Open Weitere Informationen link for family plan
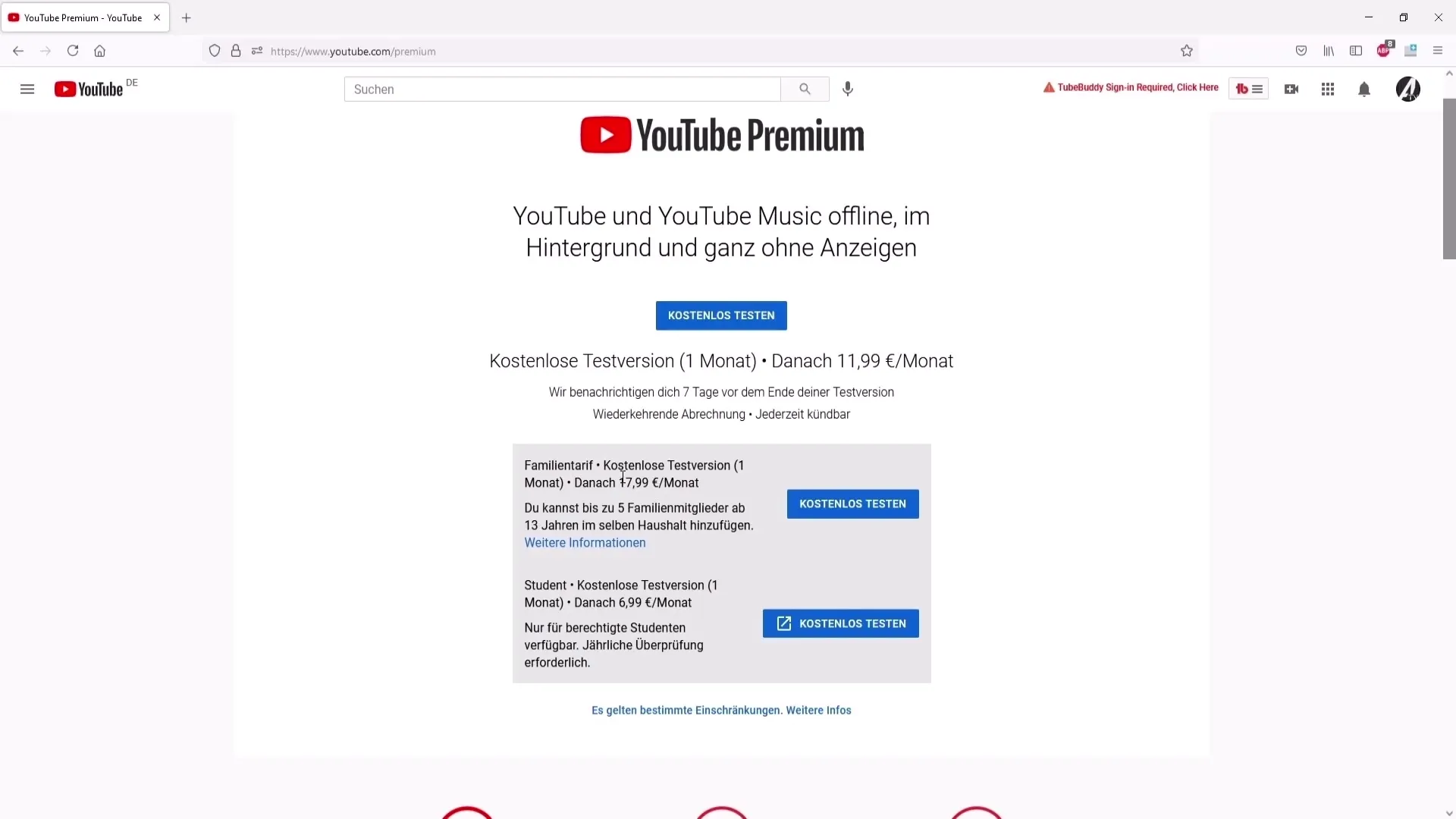Image resolution: width=1456 pixels, height=819 pixels. [585, 543]
